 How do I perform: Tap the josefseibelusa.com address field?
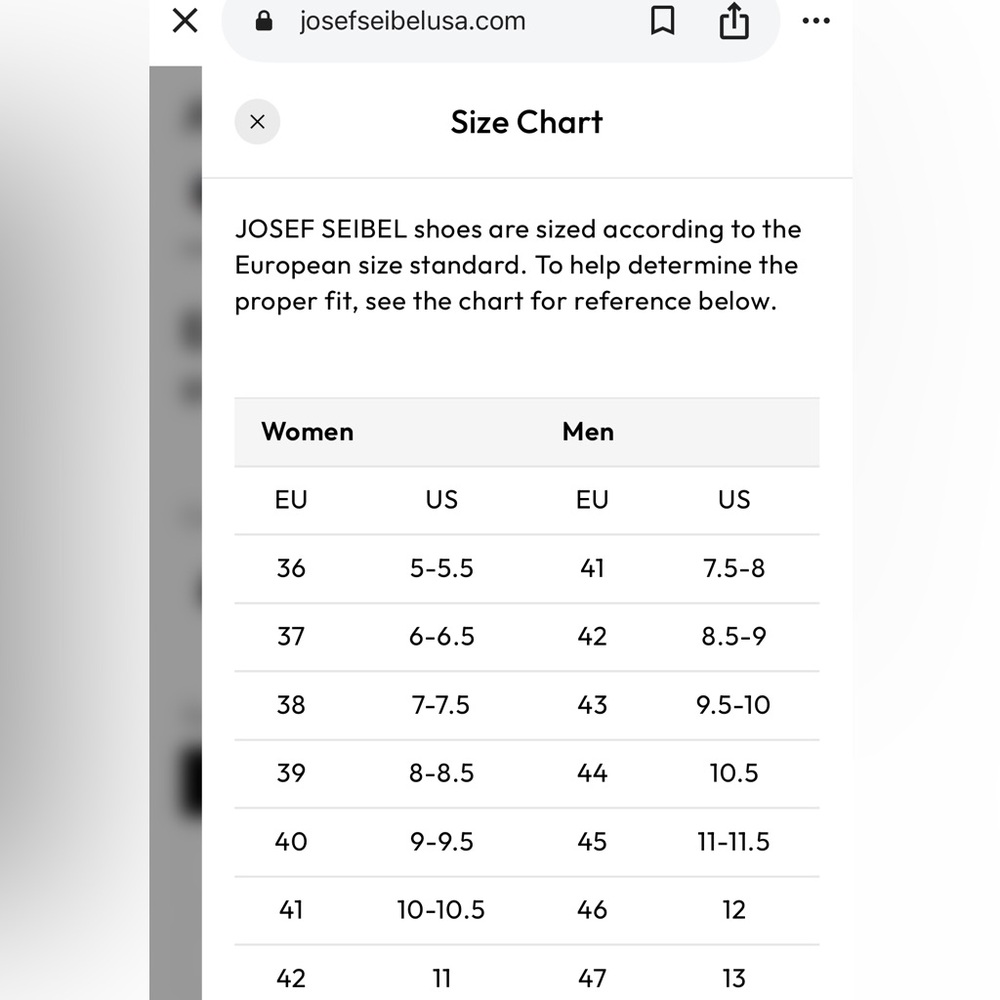click(412, 22)
